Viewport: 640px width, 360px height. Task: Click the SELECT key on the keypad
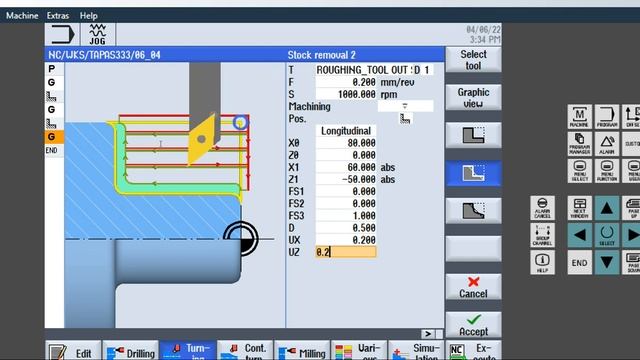tap(607, 235)
